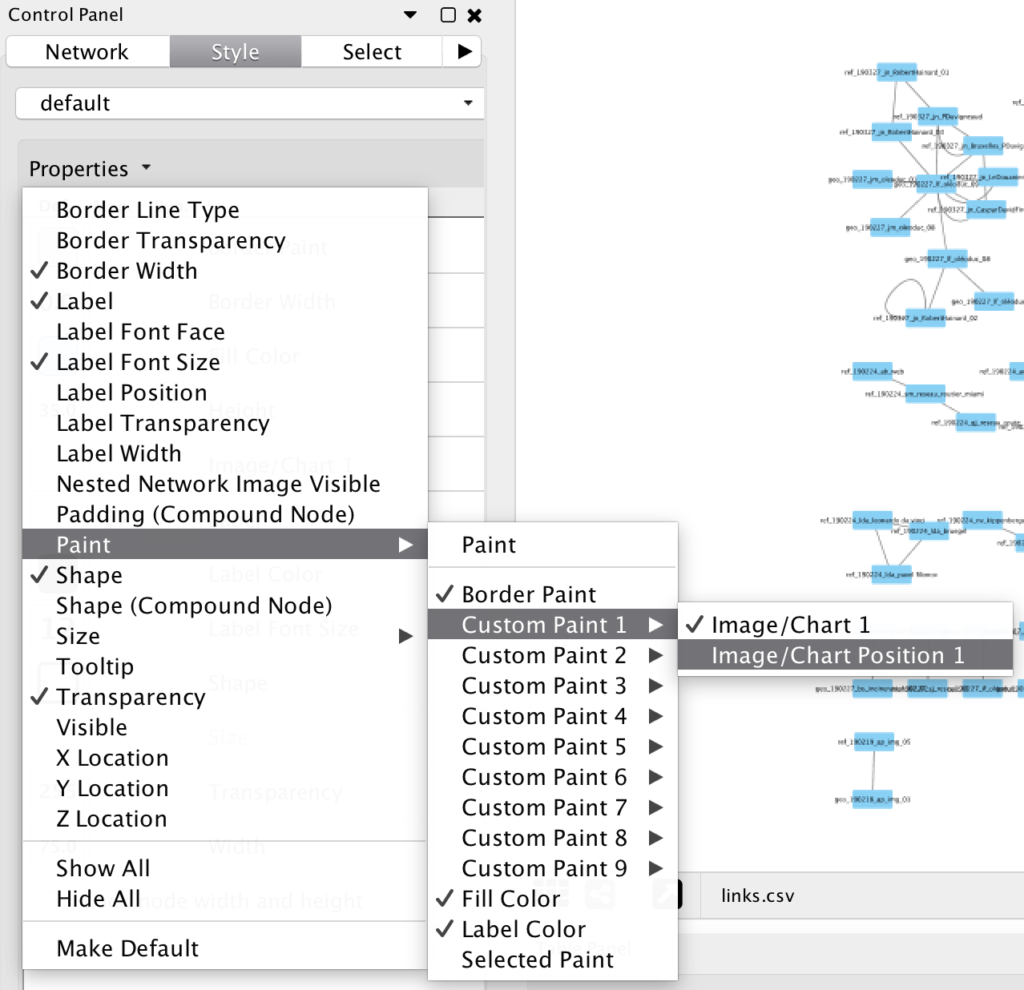Viewport: 1024px width, 990px height.
Task: Switch to the Style tab
Action: (x=235, y=52)
